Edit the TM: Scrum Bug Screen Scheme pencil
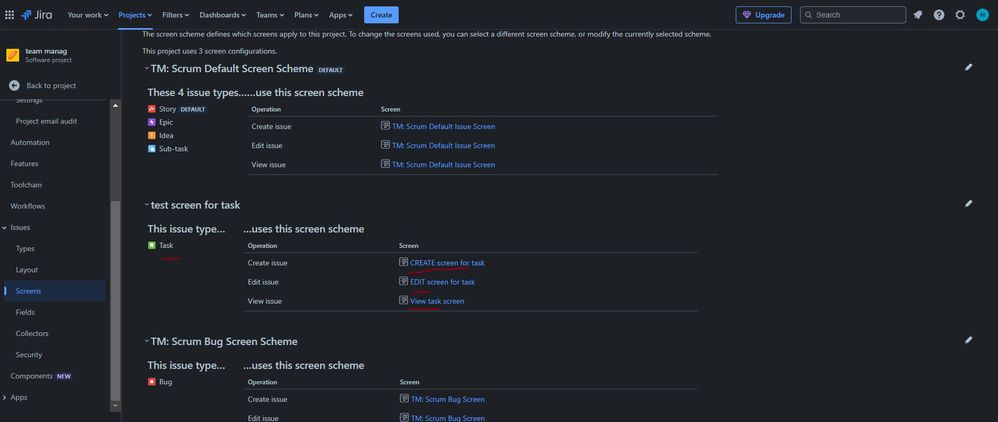Image resolution: width=998 pixels, height=422 pixels. click(x=969, y=340)
